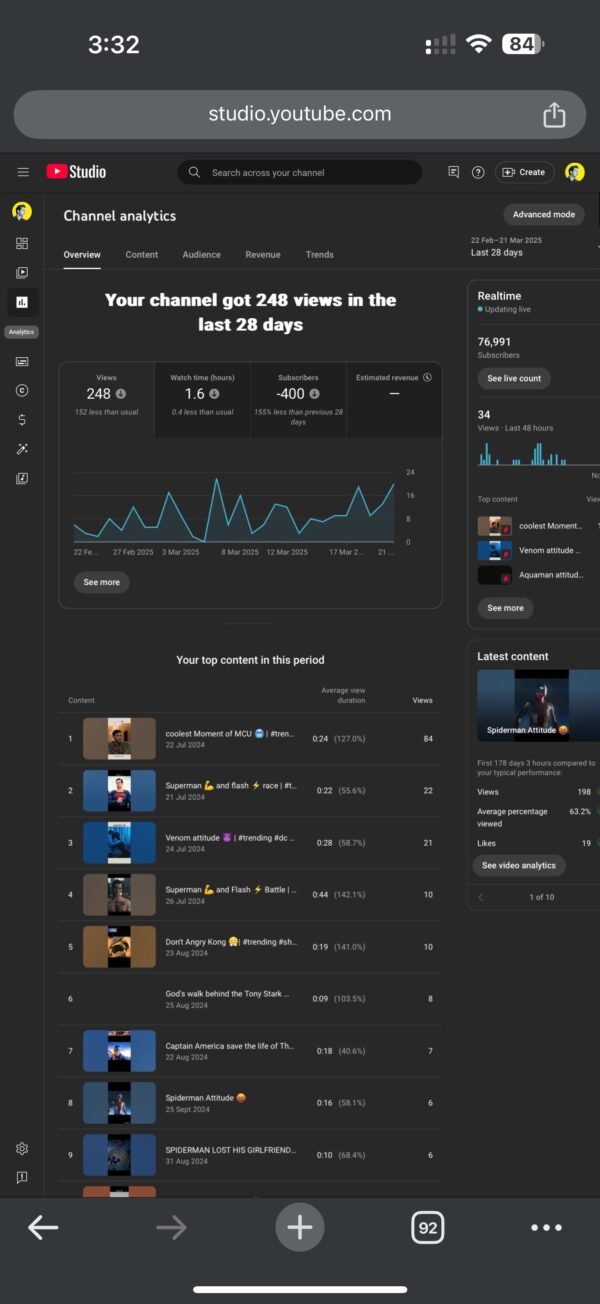
Task: Open the Help question mark icon
Action: (x=478, y=172)
